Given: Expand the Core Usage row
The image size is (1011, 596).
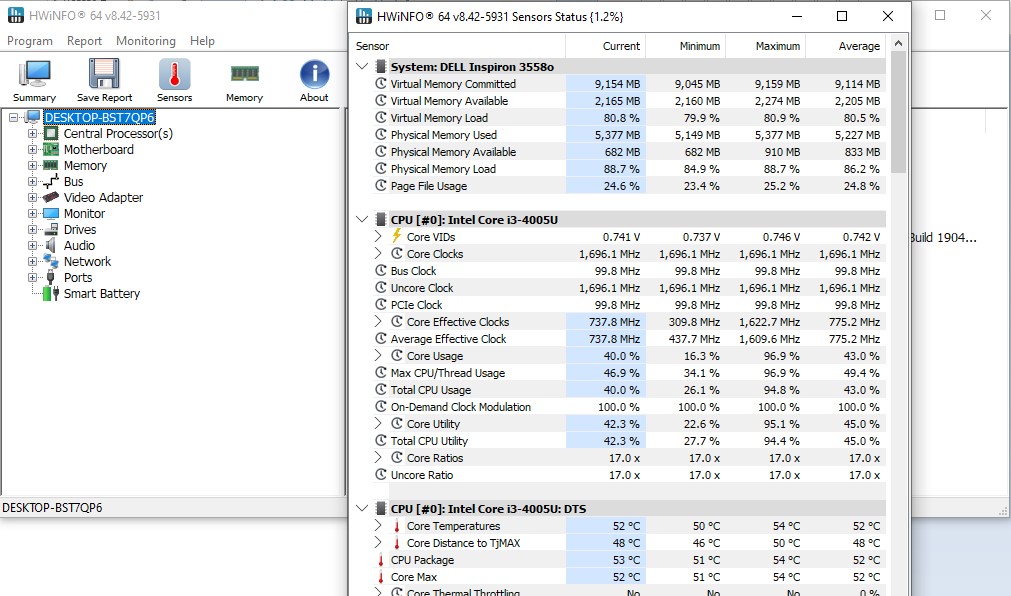Looking at the screenshot, I should point(378,355).
